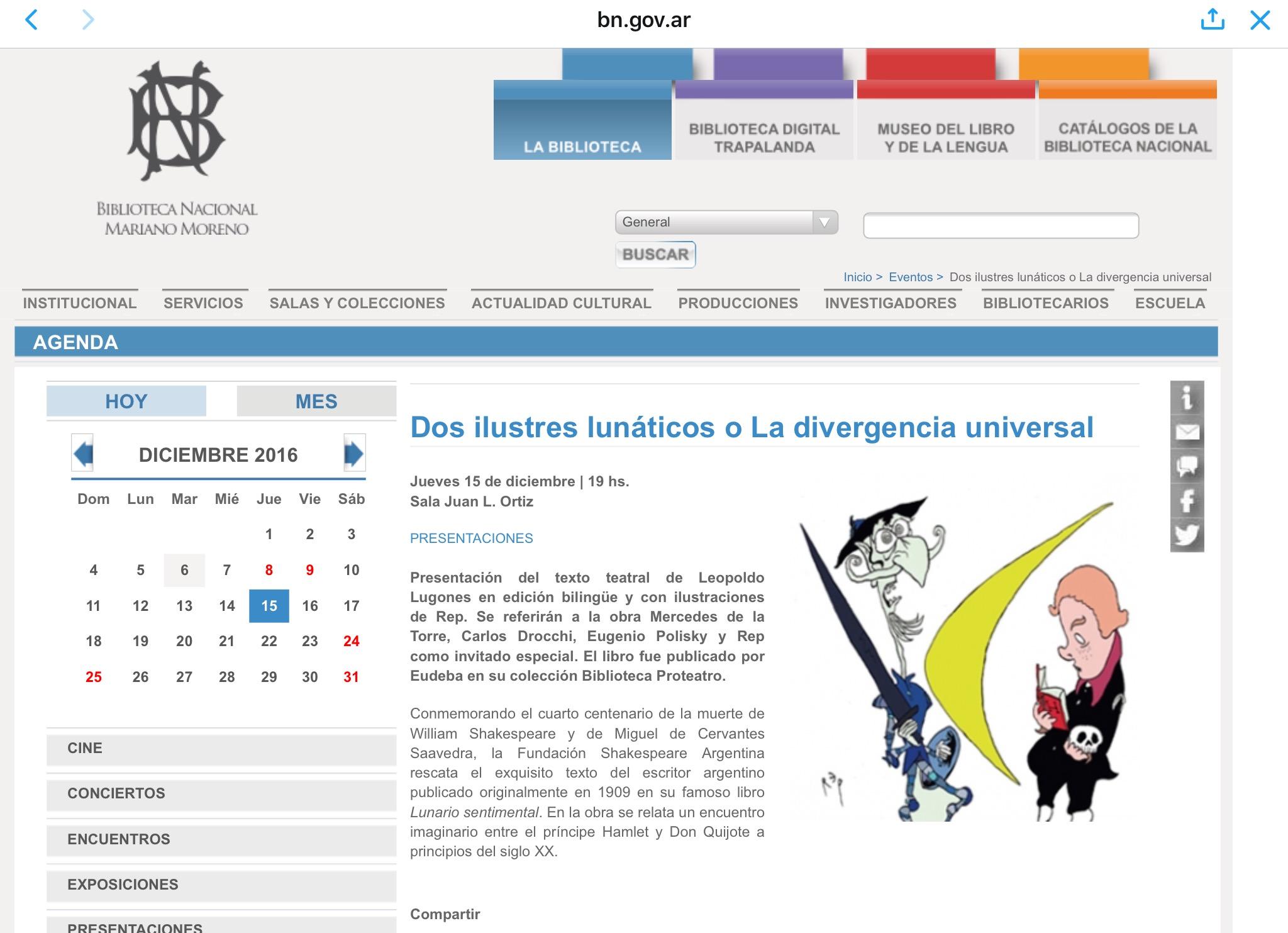The height and width of the screenshot is (933, 1288).
Task: Open the EXPOSICIONES category
Action: 221,885
